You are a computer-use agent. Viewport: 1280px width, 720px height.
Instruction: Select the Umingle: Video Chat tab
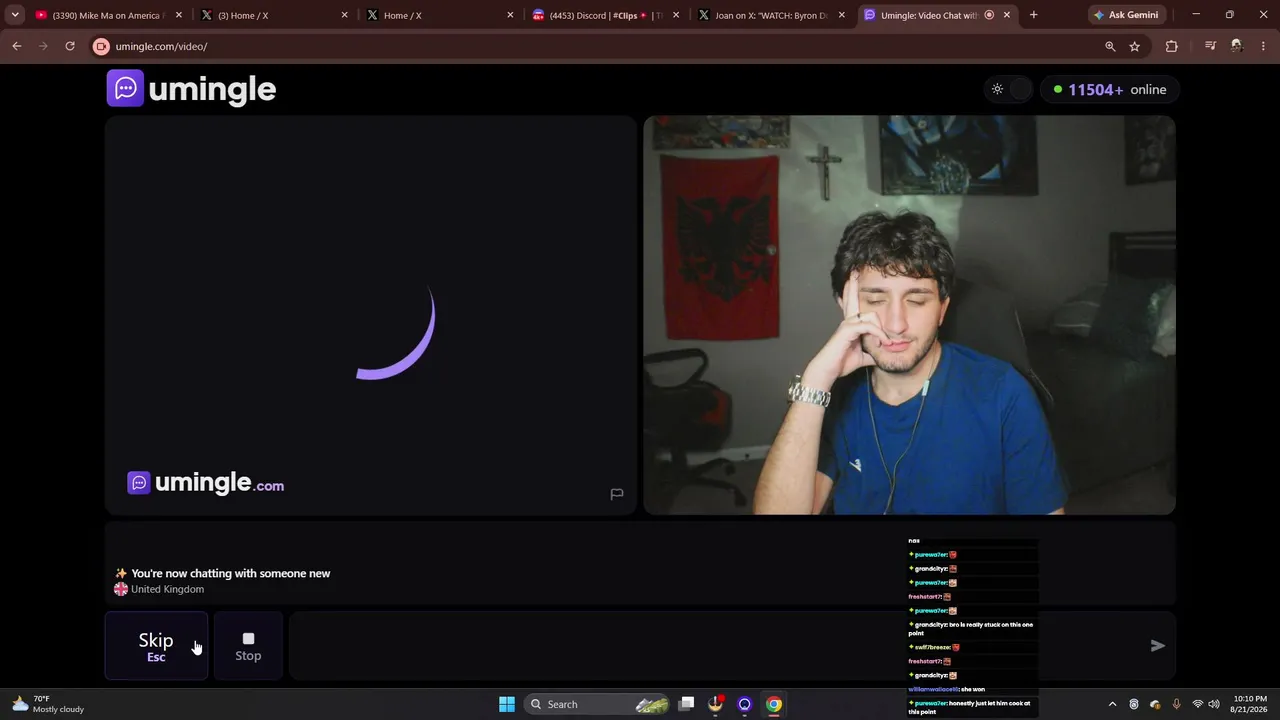pos(938,15)
